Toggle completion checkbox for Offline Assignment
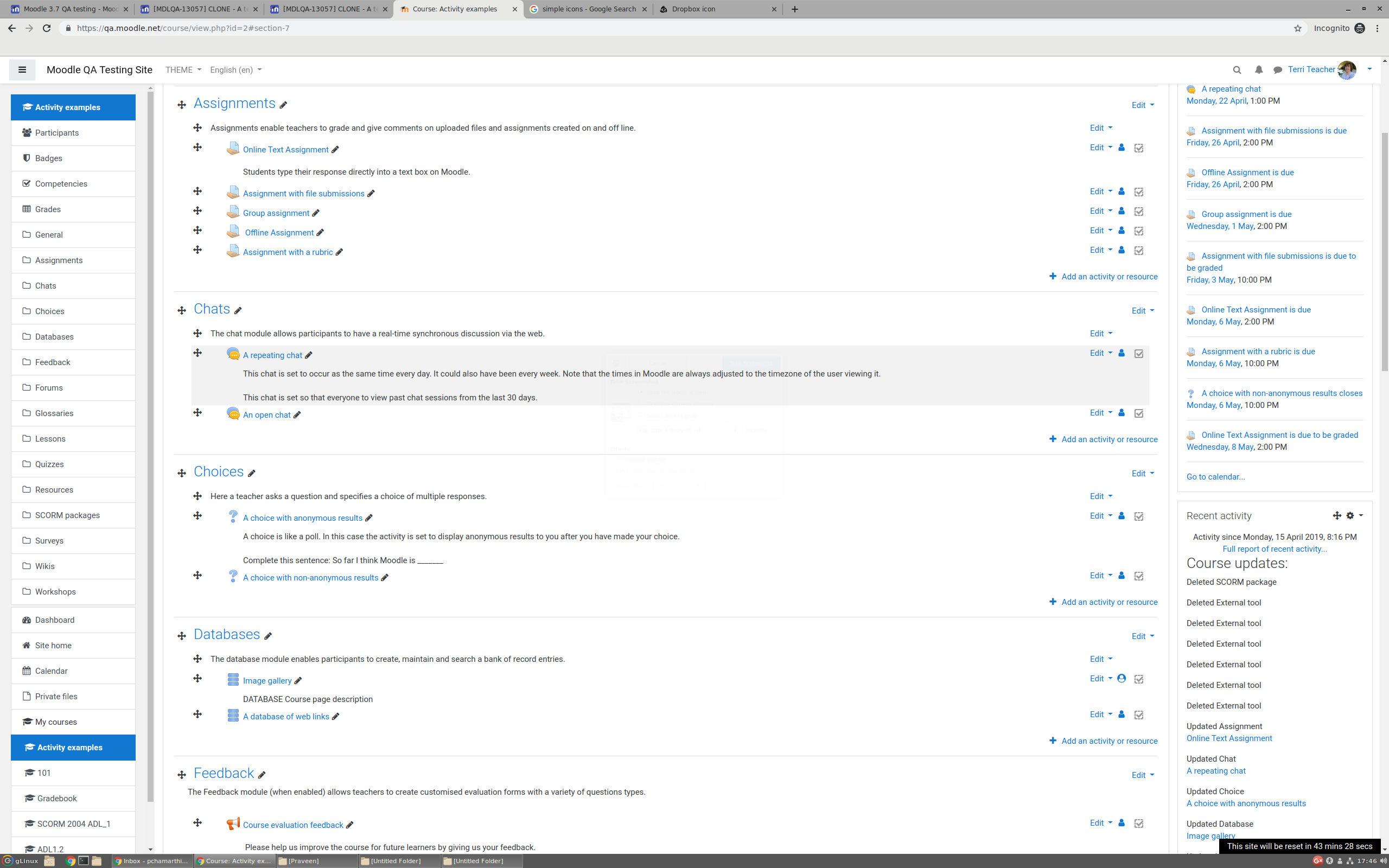1389x868 pixels. (1139, 231)
